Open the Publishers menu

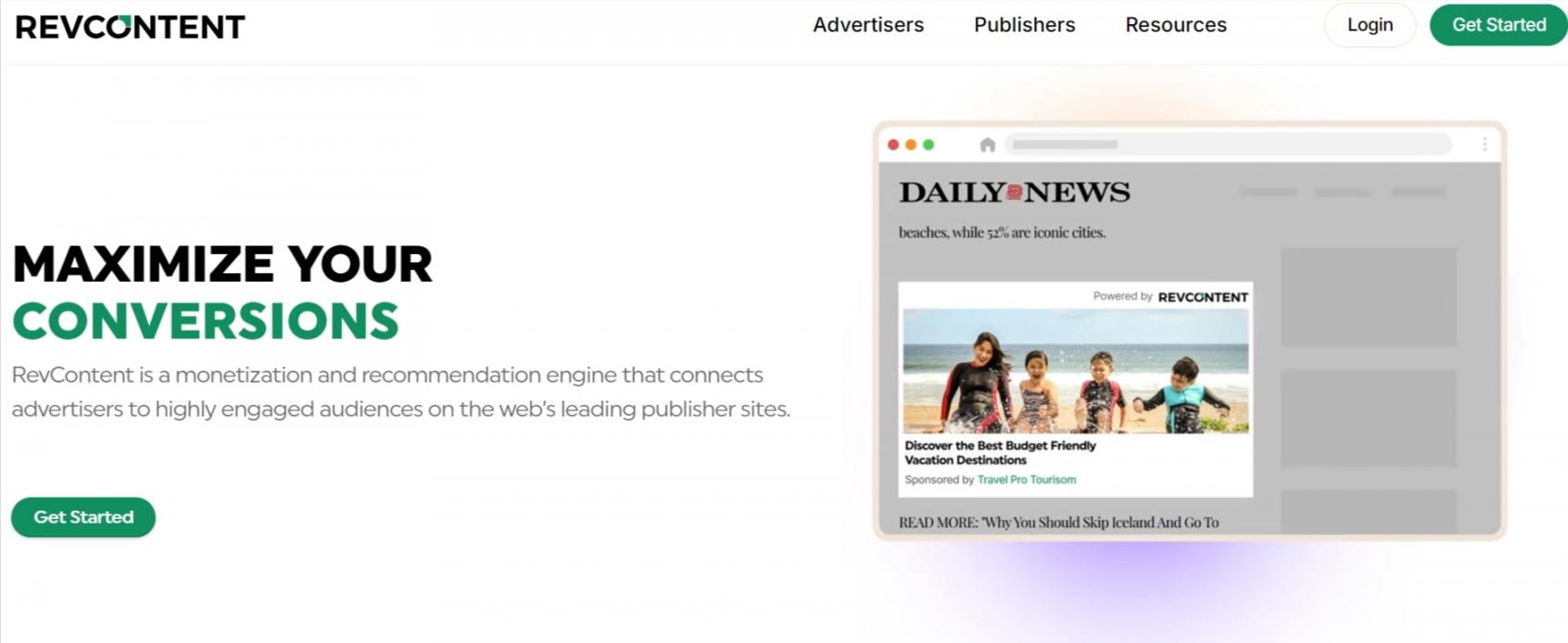point(1024,25)
